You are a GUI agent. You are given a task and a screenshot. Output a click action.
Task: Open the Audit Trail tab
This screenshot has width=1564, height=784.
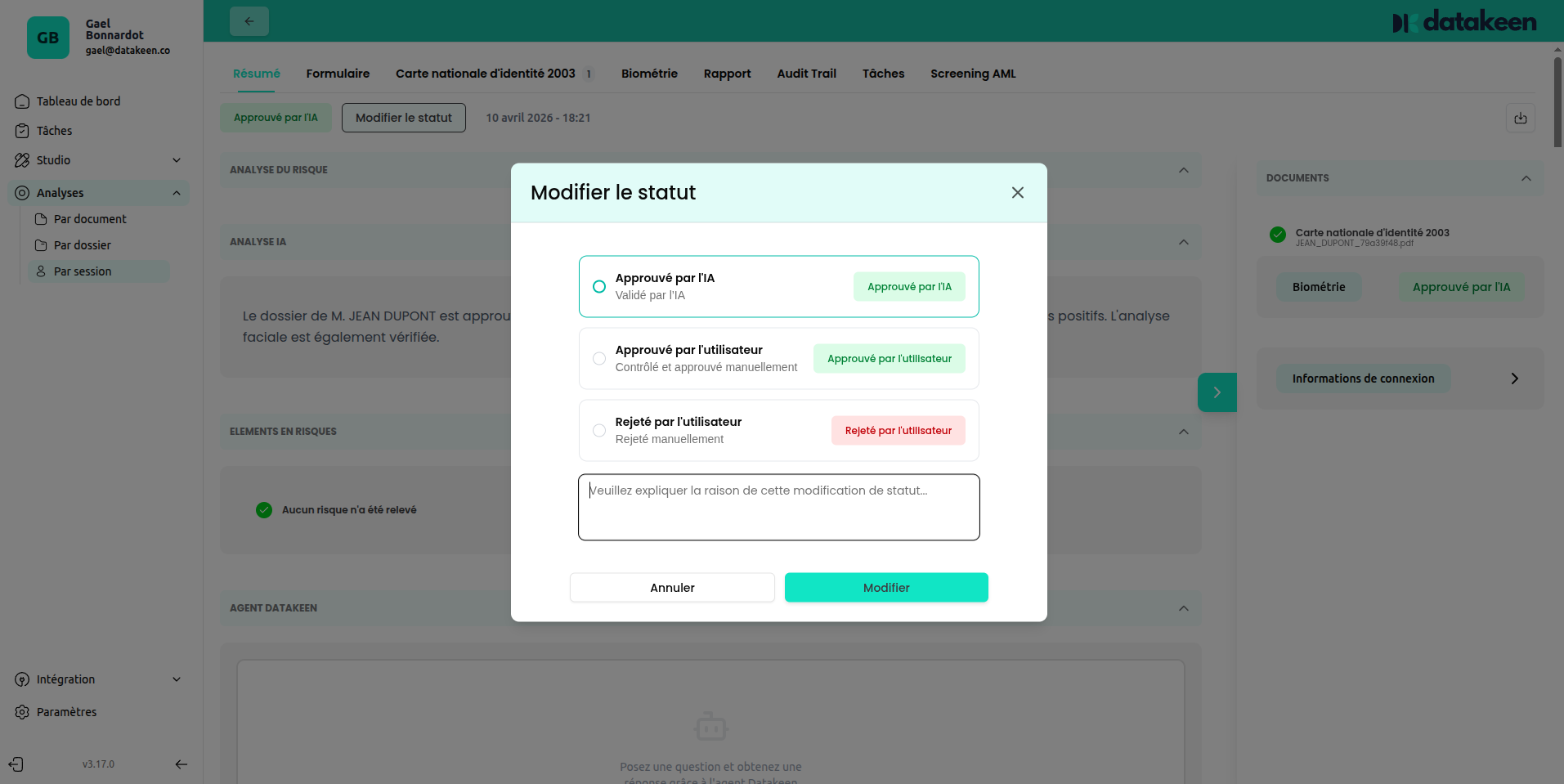click(806, 74)
